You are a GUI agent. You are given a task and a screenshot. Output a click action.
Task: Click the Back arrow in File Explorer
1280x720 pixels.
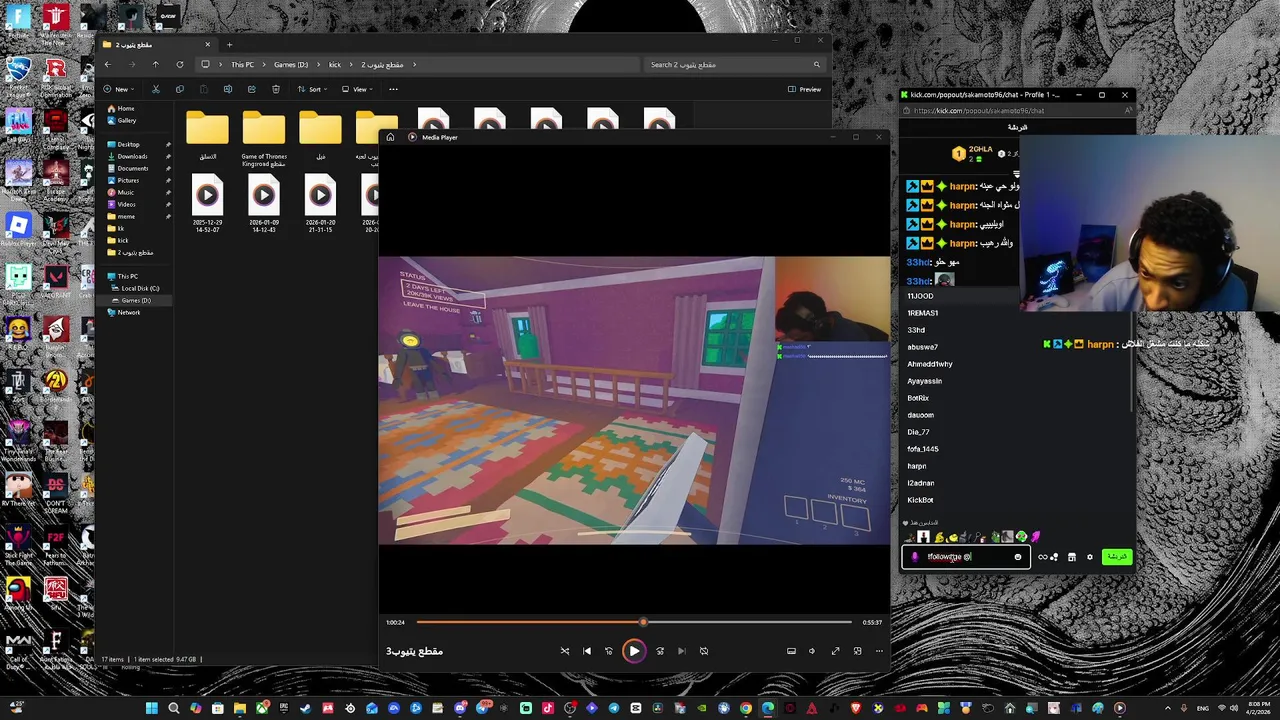[108, 65]
